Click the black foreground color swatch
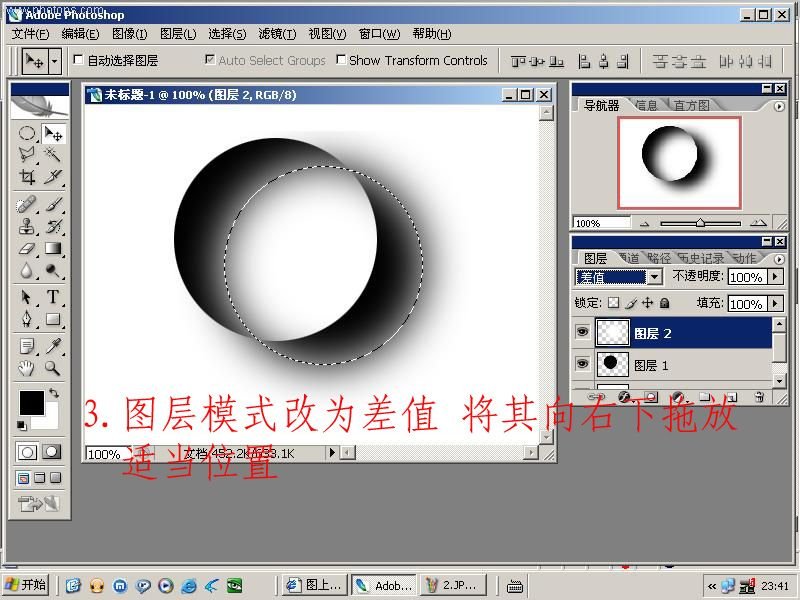800x600 pixels. (31, 402)
